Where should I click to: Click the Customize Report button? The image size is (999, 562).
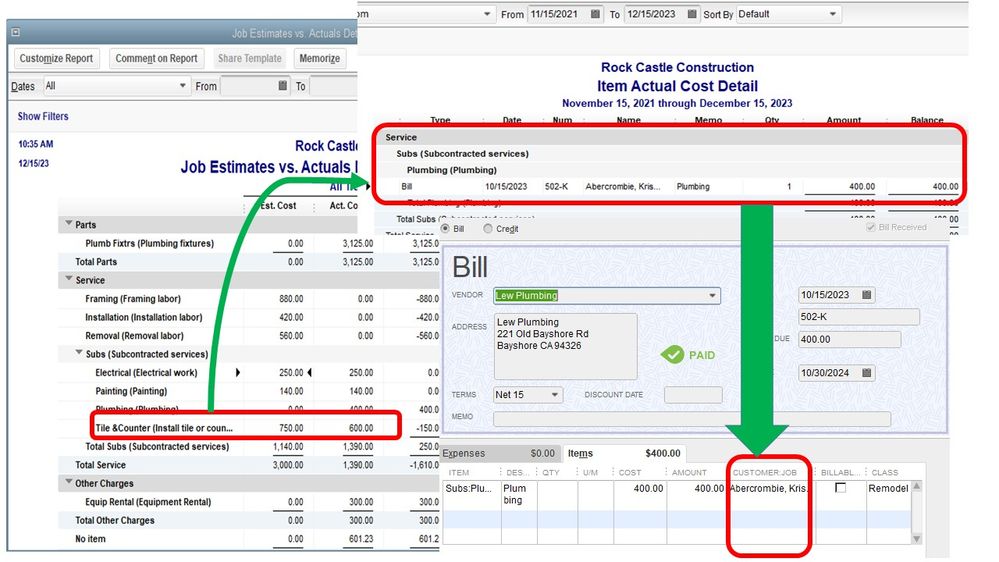tap(56, 59)
